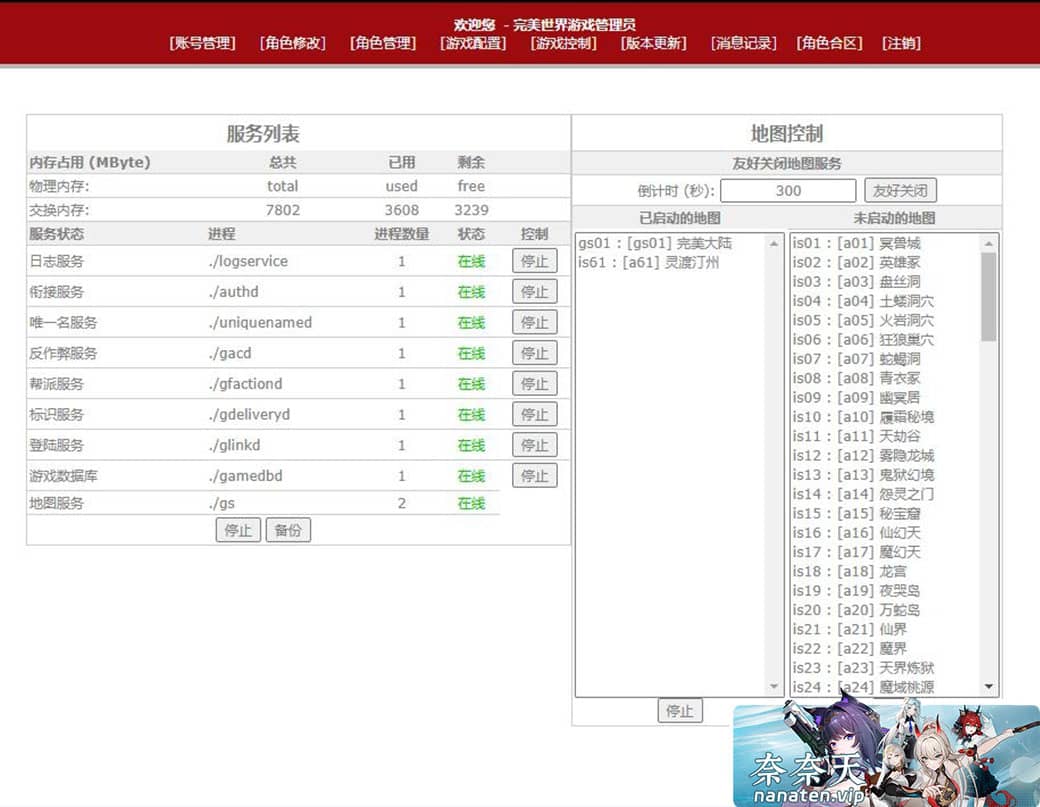The image size is (1040, 807).
Task: Select is02 英雄冢 map entry
Action: [x=885, y=262]
